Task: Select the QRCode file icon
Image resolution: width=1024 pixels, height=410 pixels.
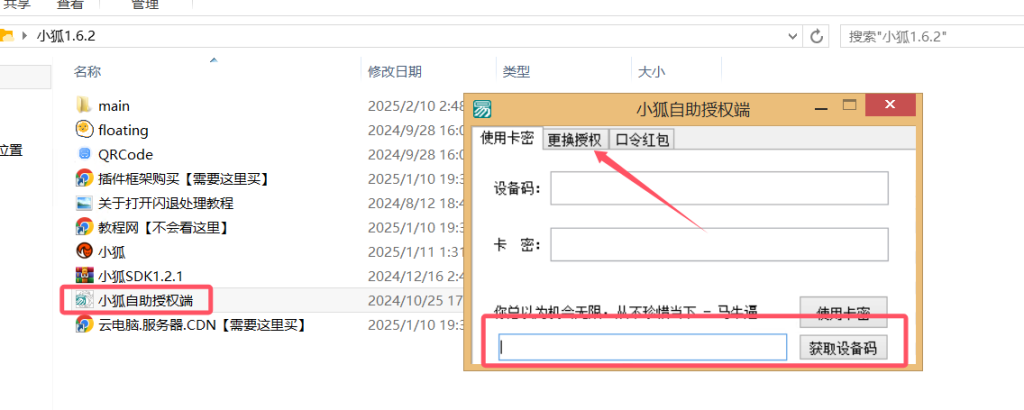Action: click(84, 154)
